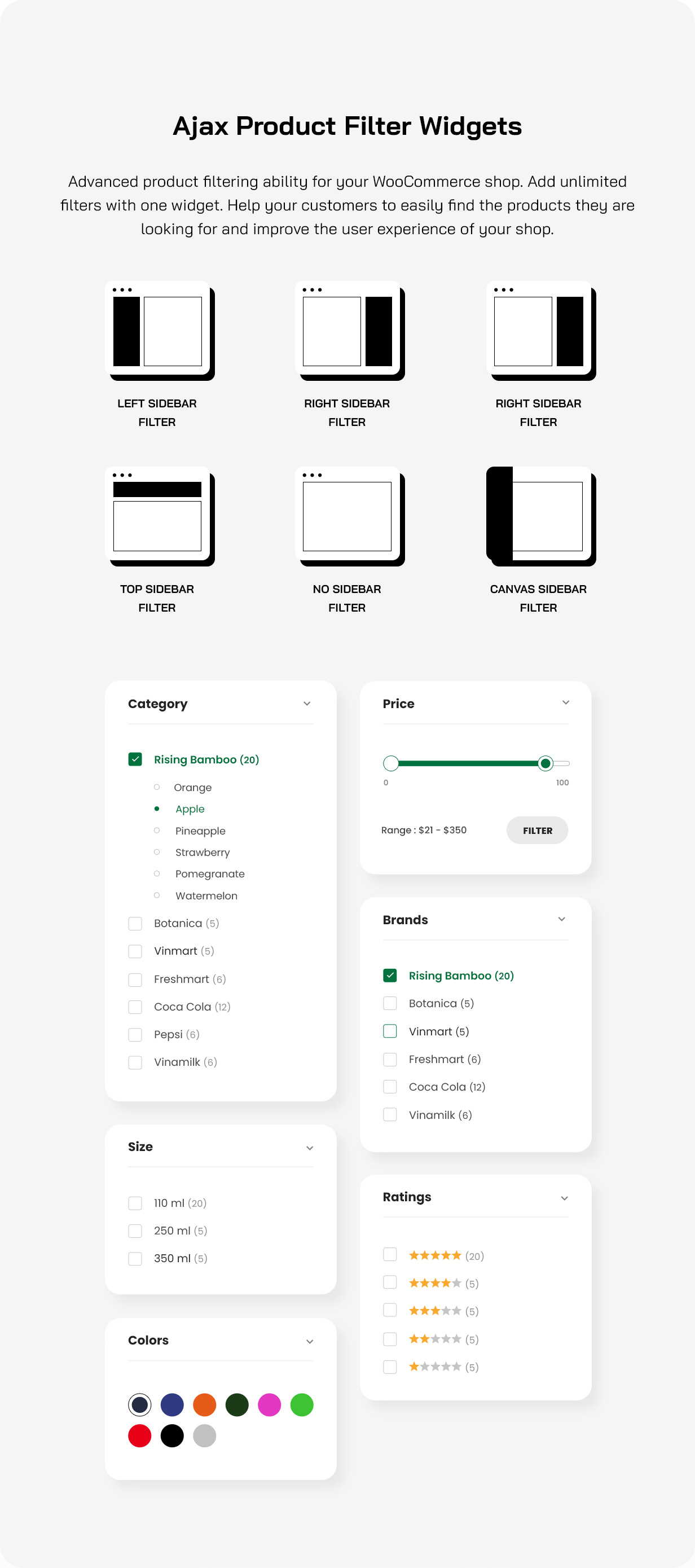Image resolution: width=695 pixels, height=1568 pixels.
Task: Check the Vinmart checkbox under Brands
Action: [x=390, y=1031]
